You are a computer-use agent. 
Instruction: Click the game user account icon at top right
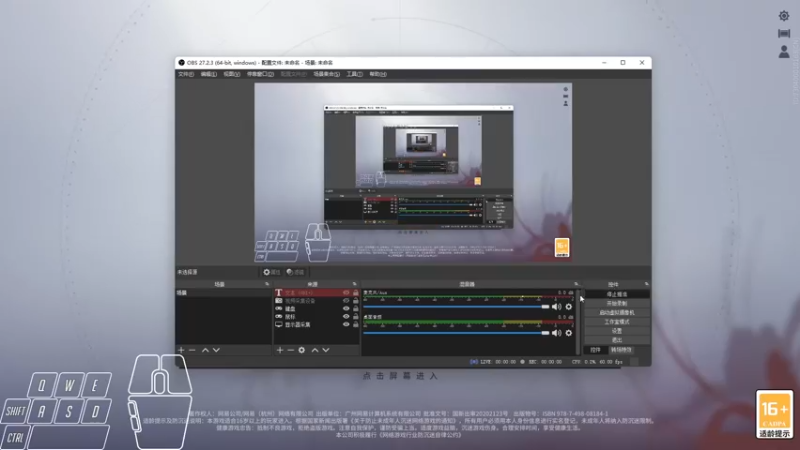(x=784, y=52)
